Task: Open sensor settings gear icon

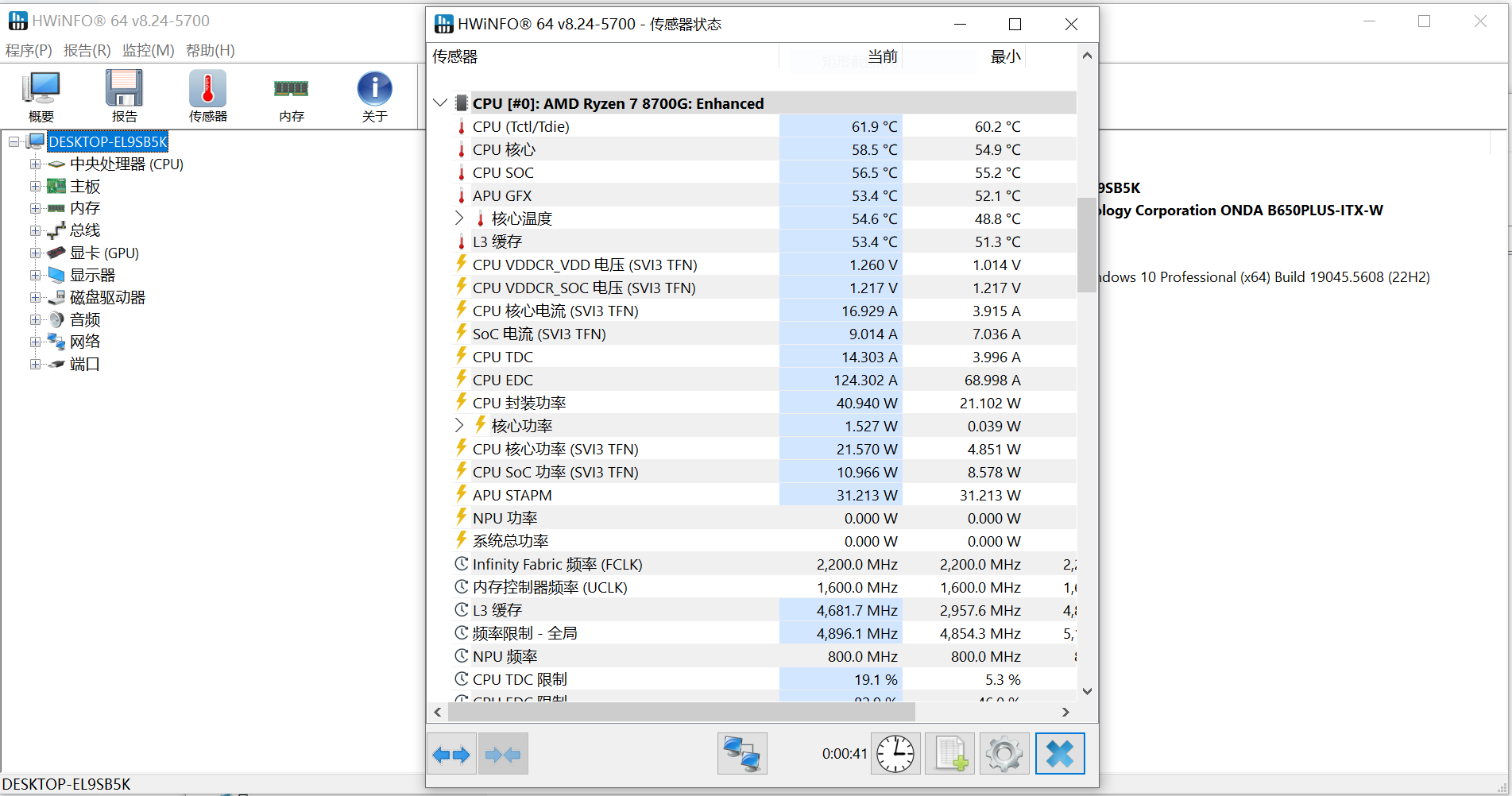Action: (1004, 753)
